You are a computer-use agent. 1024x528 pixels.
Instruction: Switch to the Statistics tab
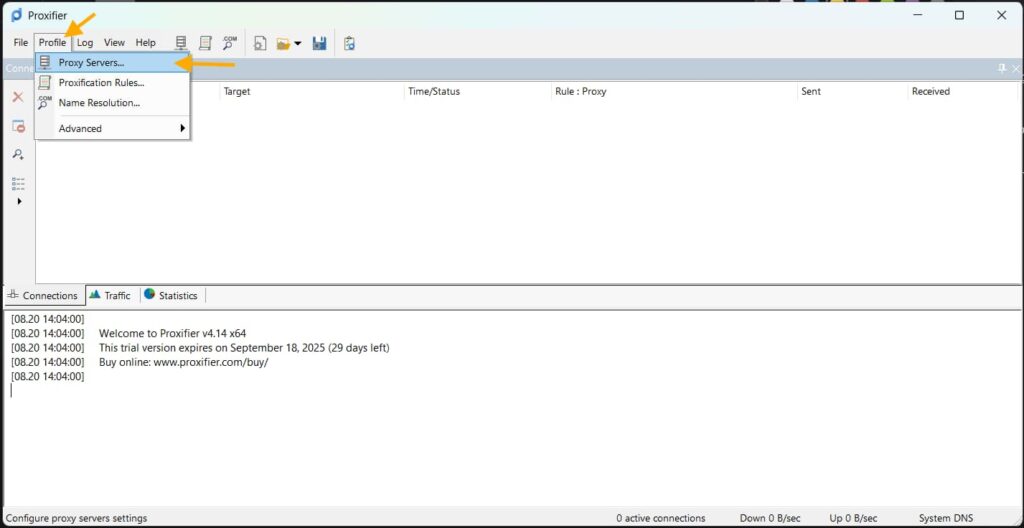(x=171, y=295)
